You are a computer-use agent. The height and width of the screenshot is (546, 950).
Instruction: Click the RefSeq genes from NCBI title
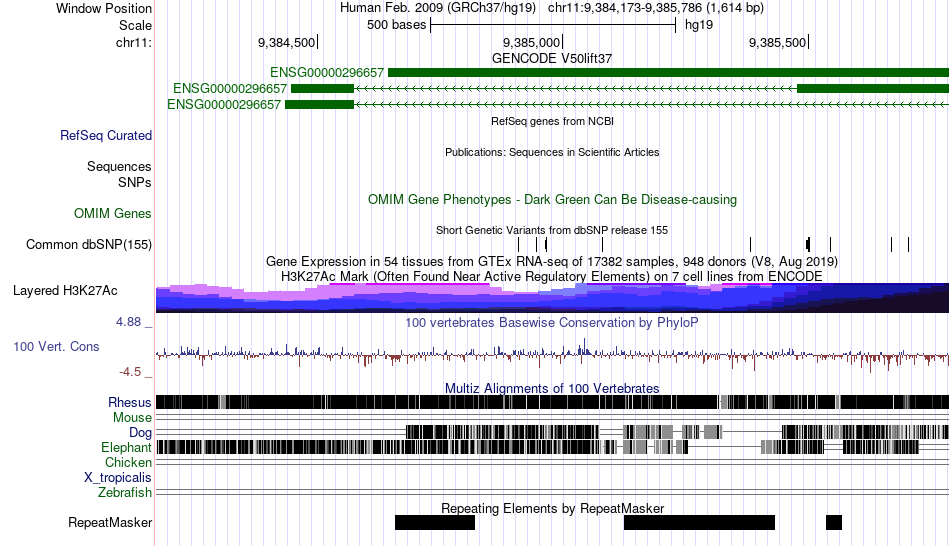click(552, 121)
